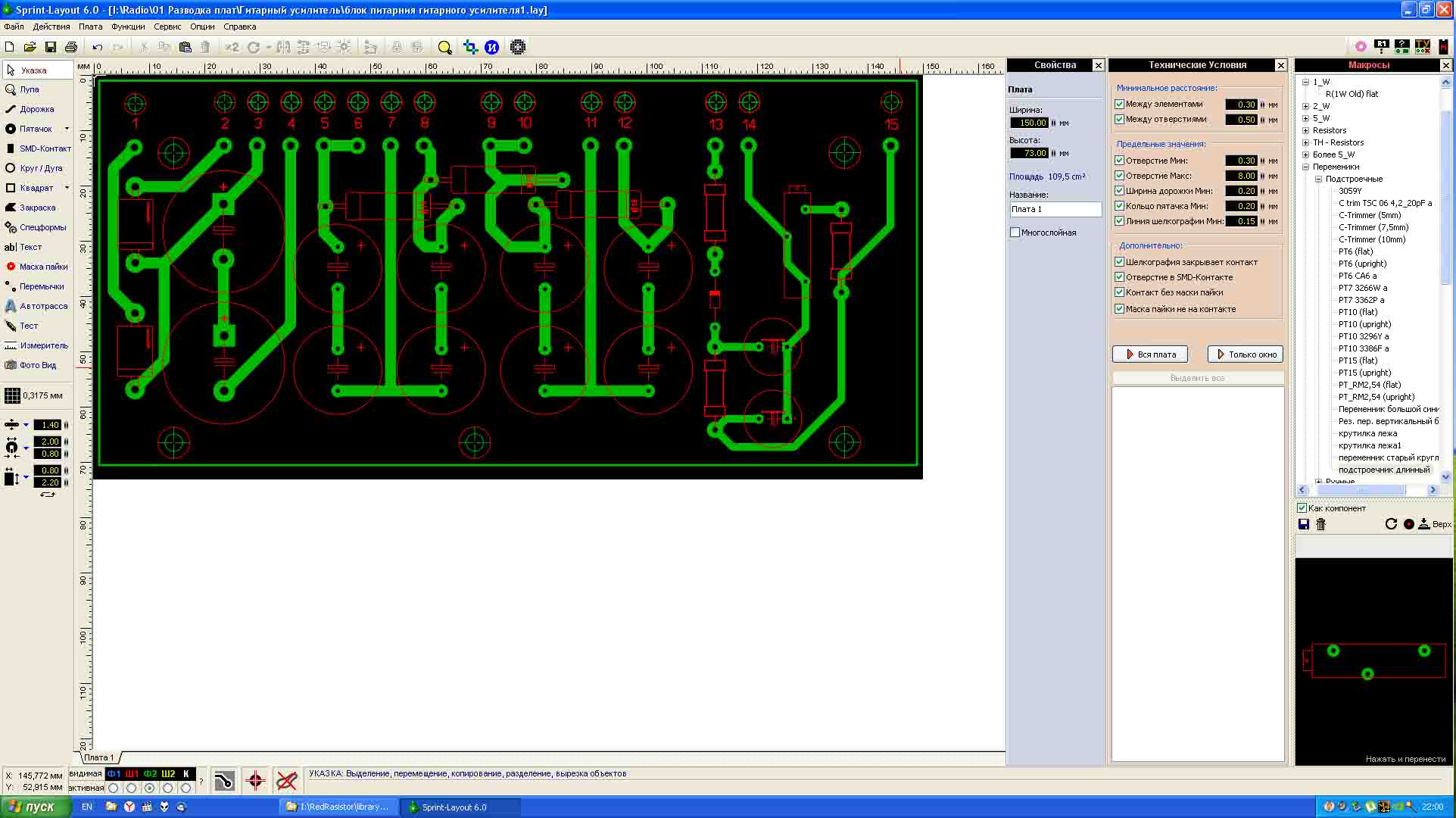Screen dimensions: 1456x818
Task: Select the Ш2 layer swatch
Action: (x=167, y=773)
